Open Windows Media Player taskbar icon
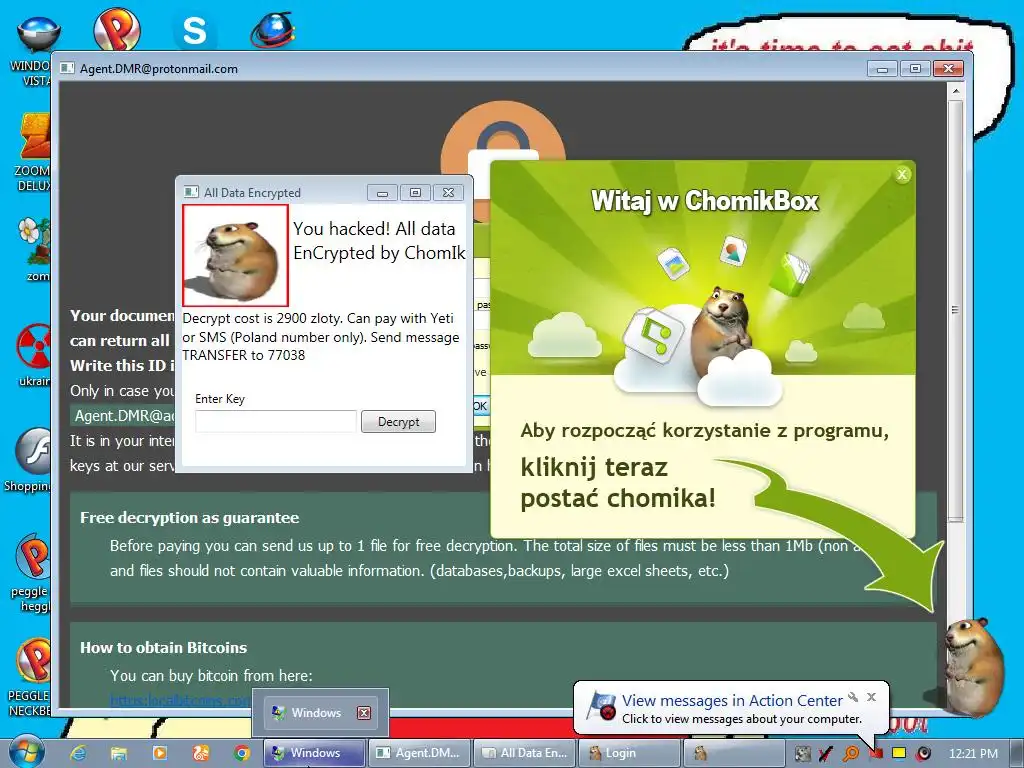This screenshot has height=768, width=1024. click(x=159, y=753)
